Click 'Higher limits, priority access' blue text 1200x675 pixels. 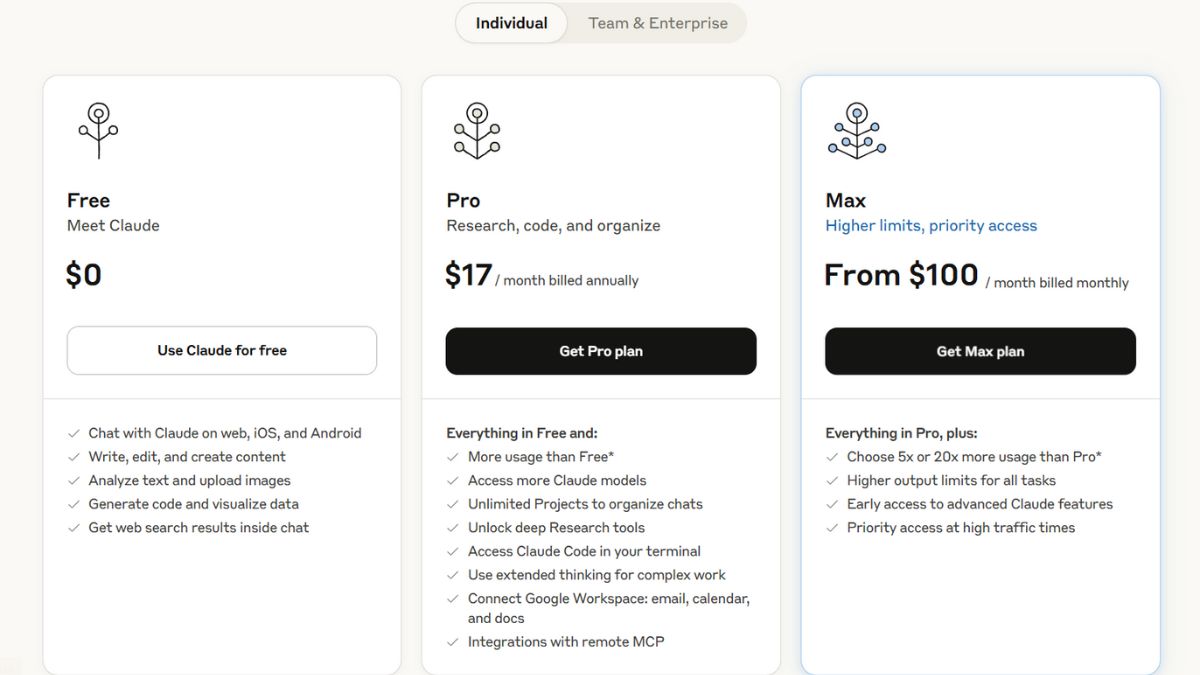click(x=931, y=226)
